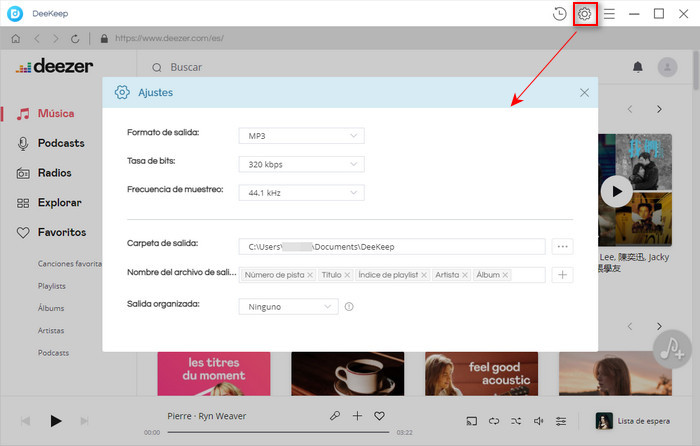Screen dimensions: 700x446
Task: Add a file name tag with plus button
Action: coord(562,275)
